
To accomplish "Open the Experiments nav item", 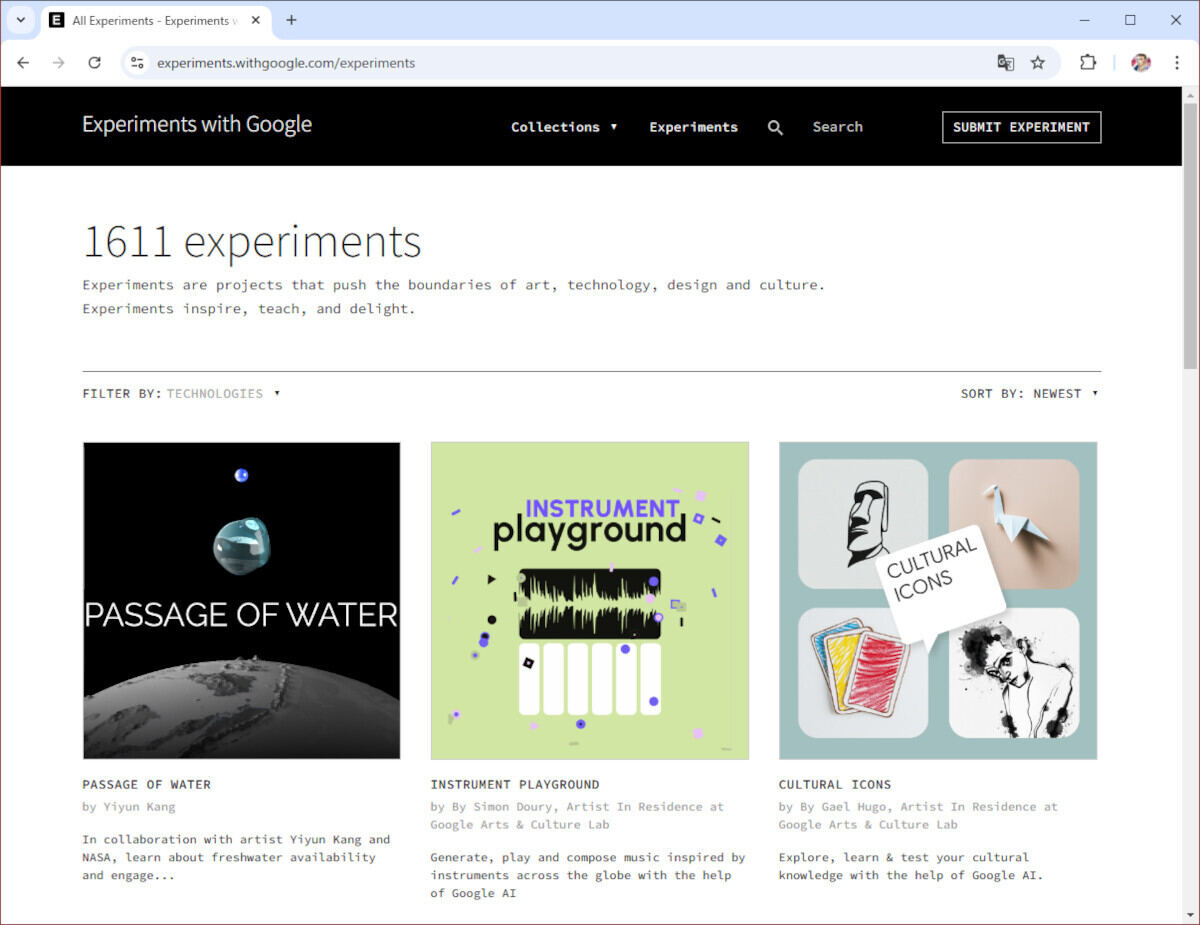I will [x=693, y=127].
